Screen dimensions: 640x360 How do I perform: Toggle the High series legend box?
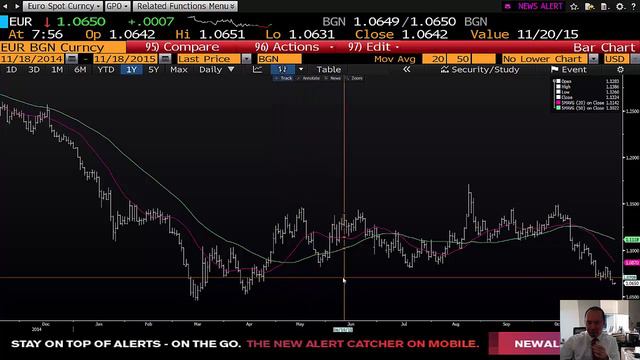click(x=558, y=87)
